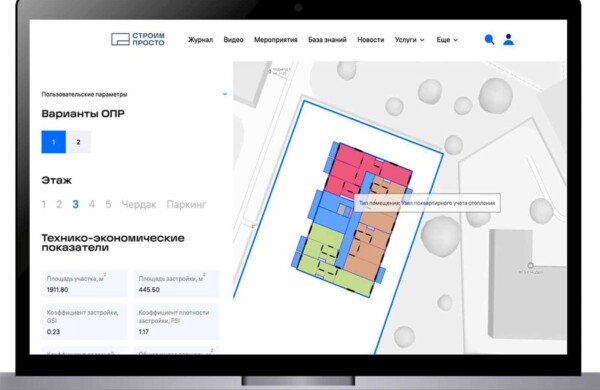Show the Паркинг level
Viewport: 600px width, 390px height.
point(186,205)
